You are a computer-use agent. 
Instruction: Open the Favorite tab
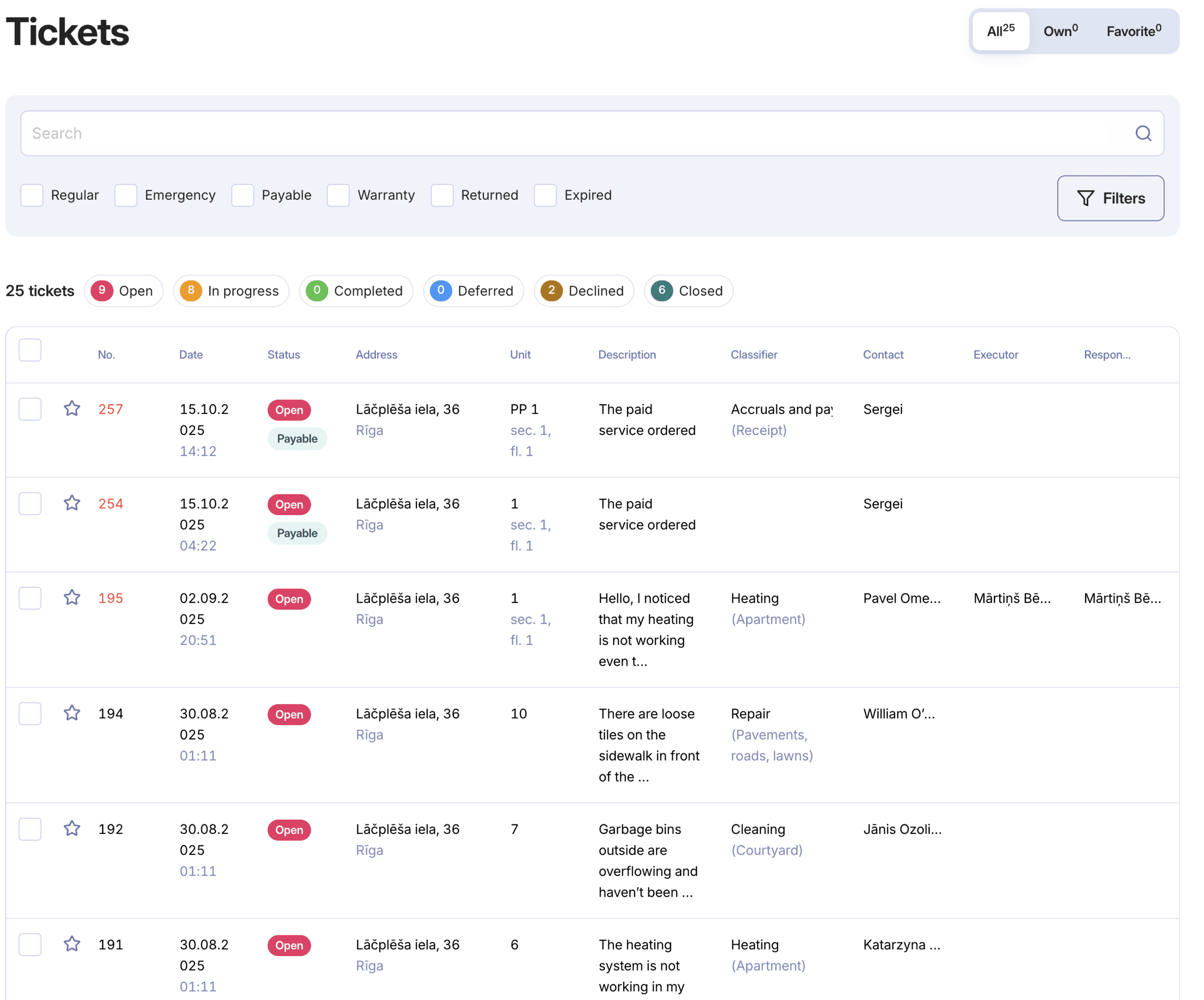pyautogui.click(x=1134, y=31)
